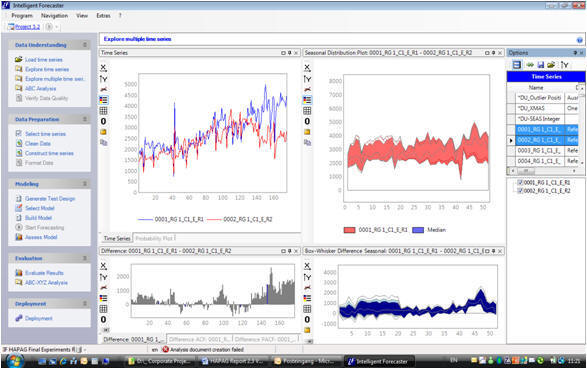Screen dimensions: 587x369
Task: Click the open folder icon in Options toolbar
Action: (x=551, y=65)
